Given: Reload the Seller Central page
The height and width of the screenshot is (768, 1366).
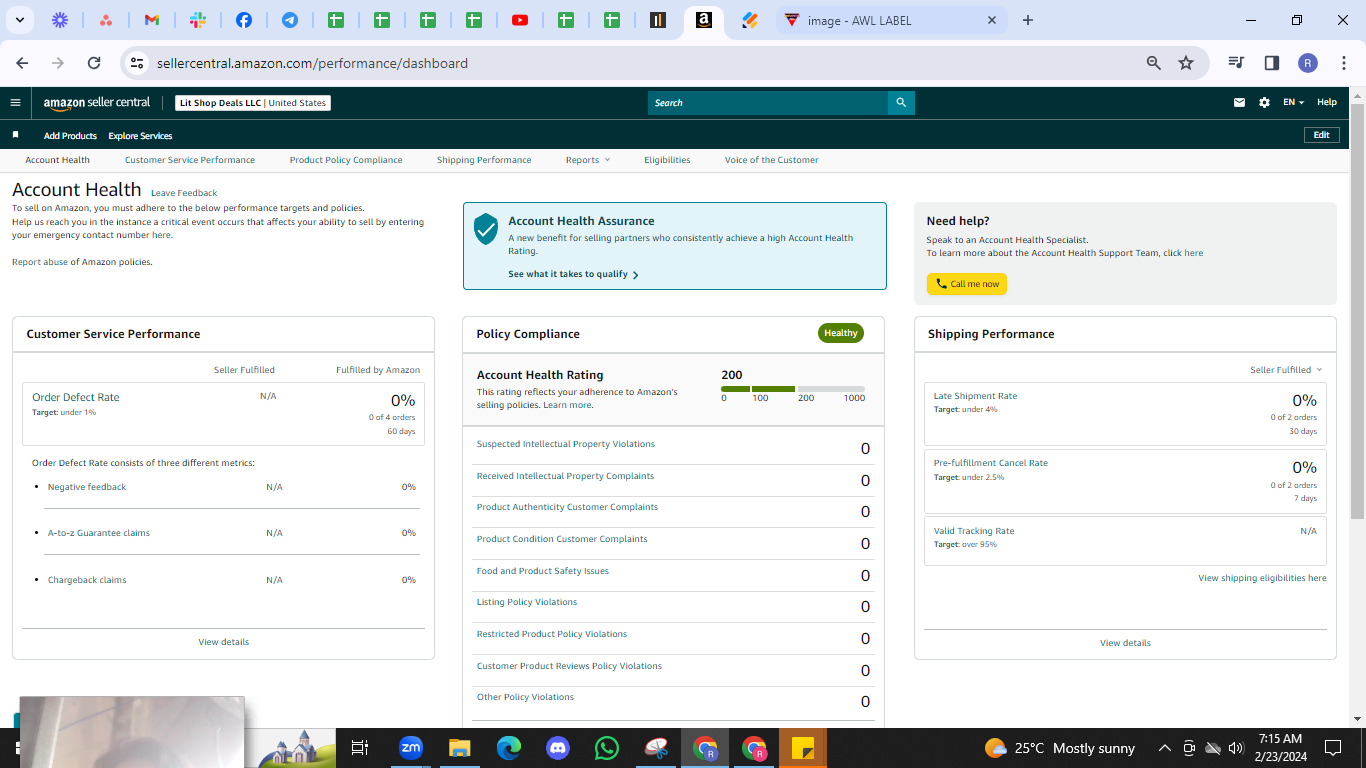Looking at the screenshot, I should coord(94,63).
